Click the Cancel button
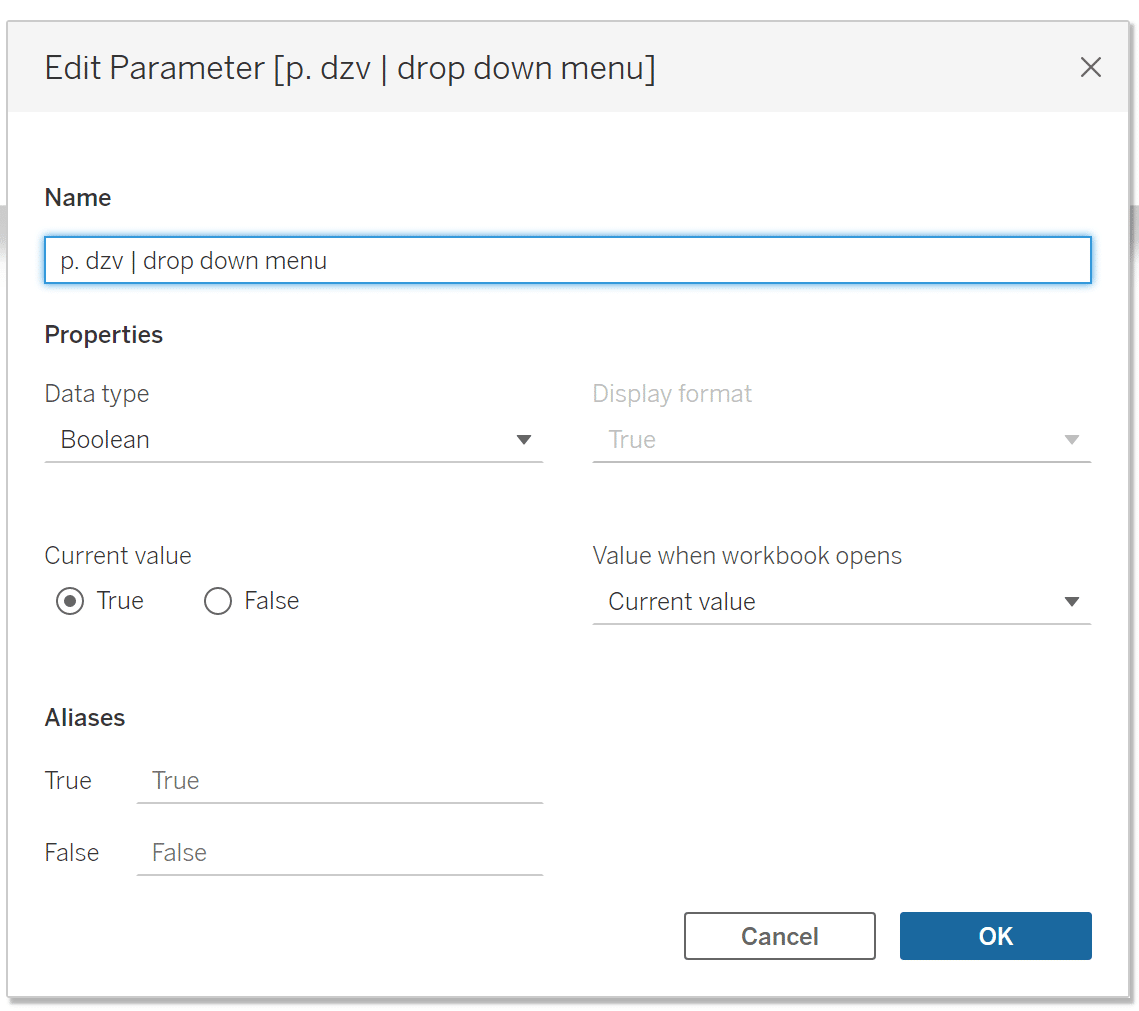This screenshot has height=1011, width=1139. point(779,935)
